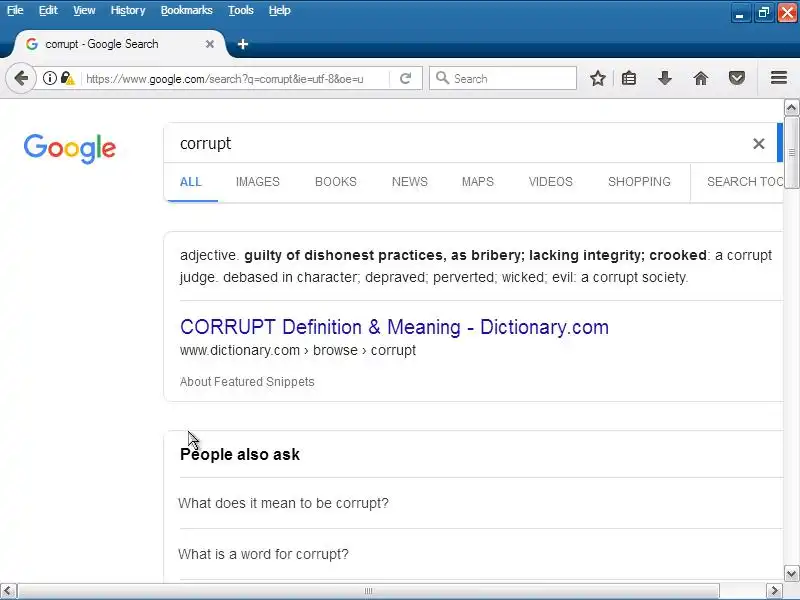Click the 'People also ask' heading

pyautogui.click(x=240, y=455)
